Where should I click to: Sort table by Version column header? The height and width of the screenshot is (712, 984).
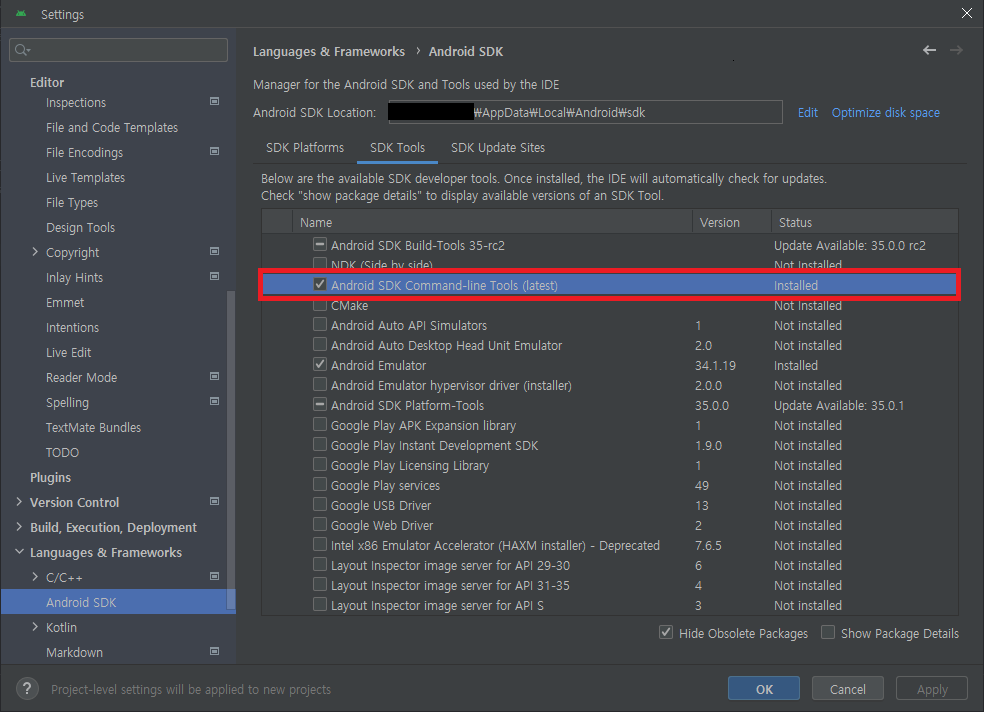coord(732,222)
